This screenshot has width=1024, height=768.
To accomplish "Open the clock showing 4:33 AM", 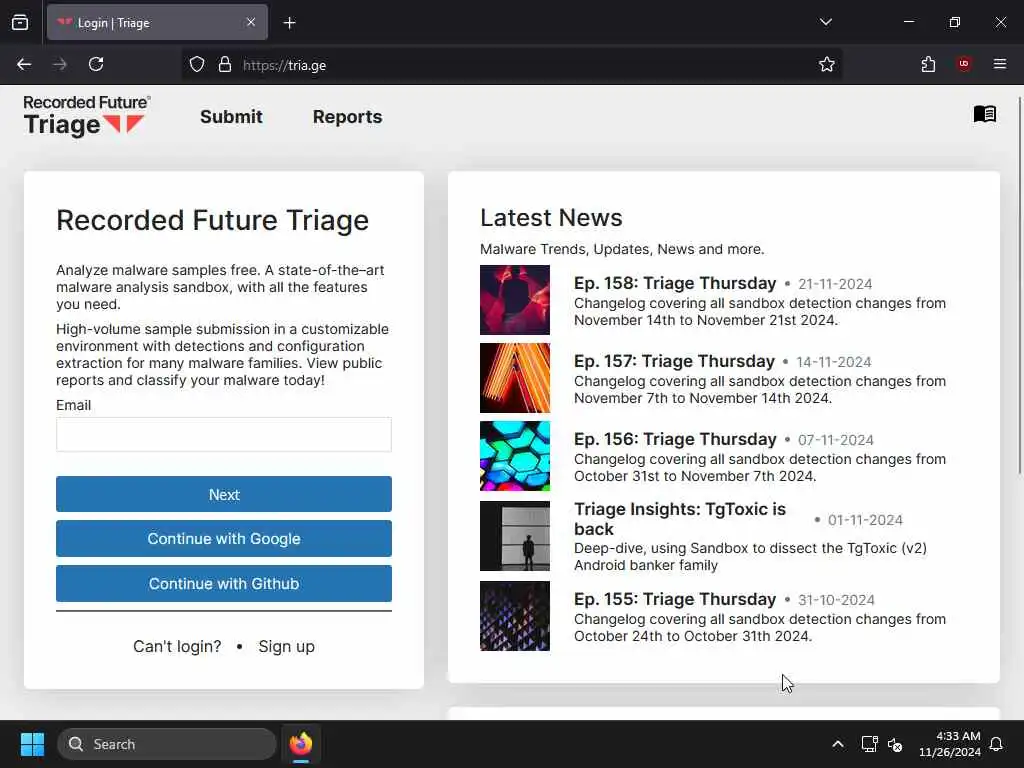I will (x=950, y=744).
